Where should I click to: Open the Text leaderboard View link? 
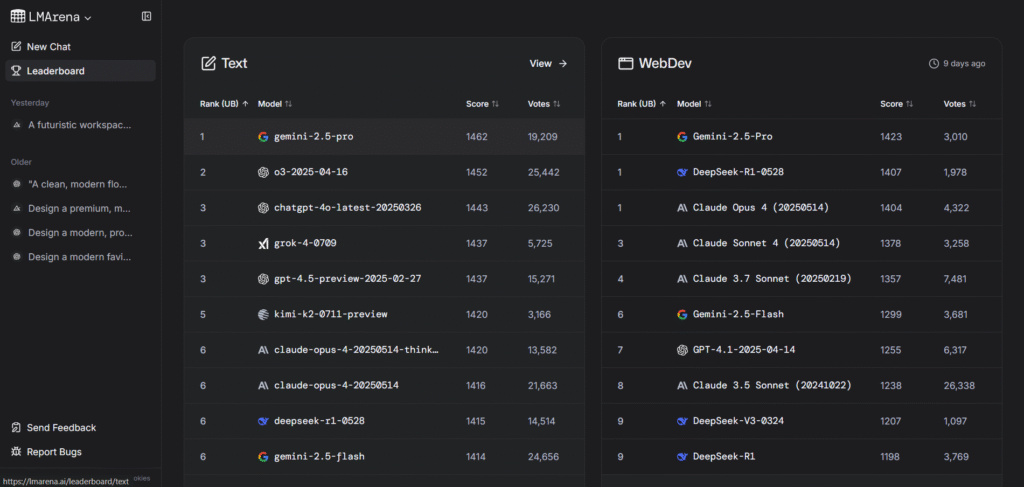pos(548,63)
